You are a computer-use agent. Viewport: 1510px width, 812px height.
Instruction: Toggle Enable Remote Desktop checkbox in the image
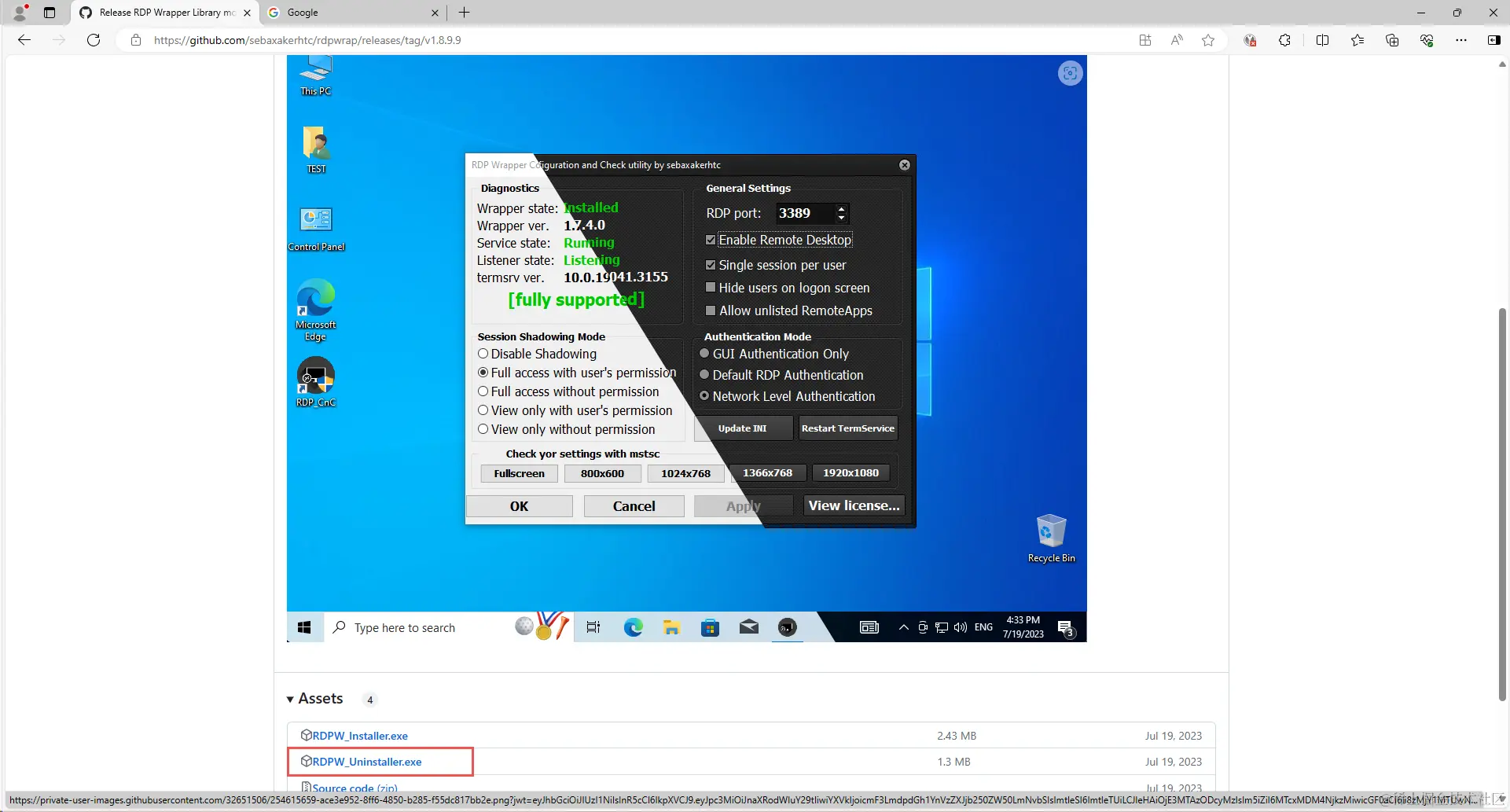tap(711, 240)
